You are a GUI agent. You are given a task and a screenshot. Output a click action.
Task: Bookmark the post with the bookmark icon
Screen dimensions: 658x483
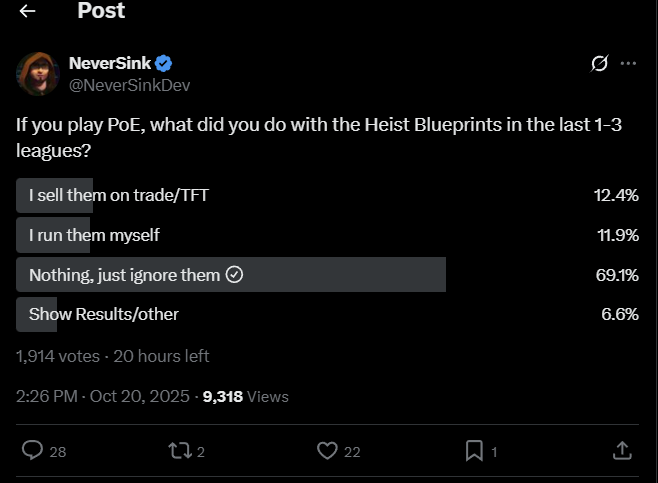474,451
